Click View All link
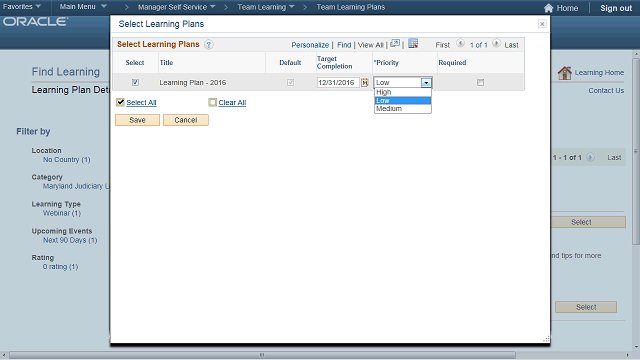 pyautogui.click(x=371, y=45)
